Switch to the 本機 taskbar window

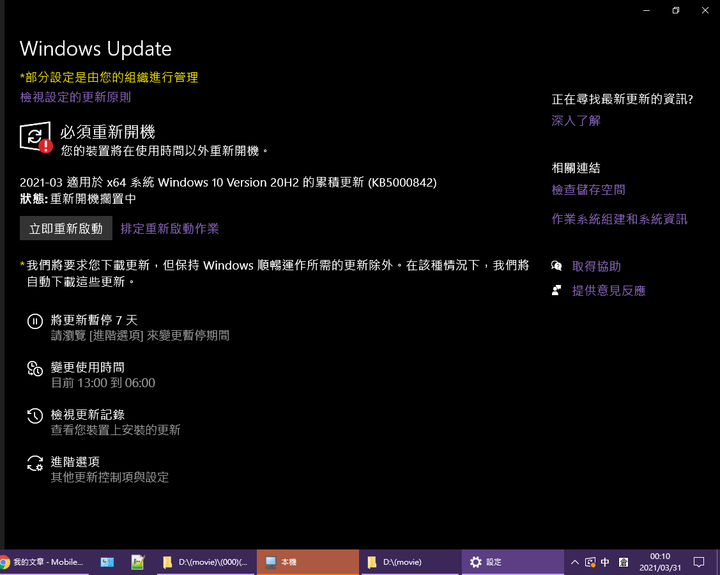point(308,562)
